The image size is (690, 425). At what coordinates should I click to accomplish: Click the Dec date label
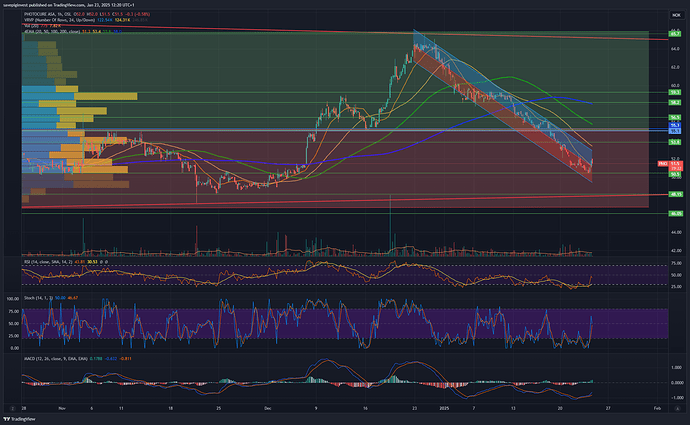268,408
